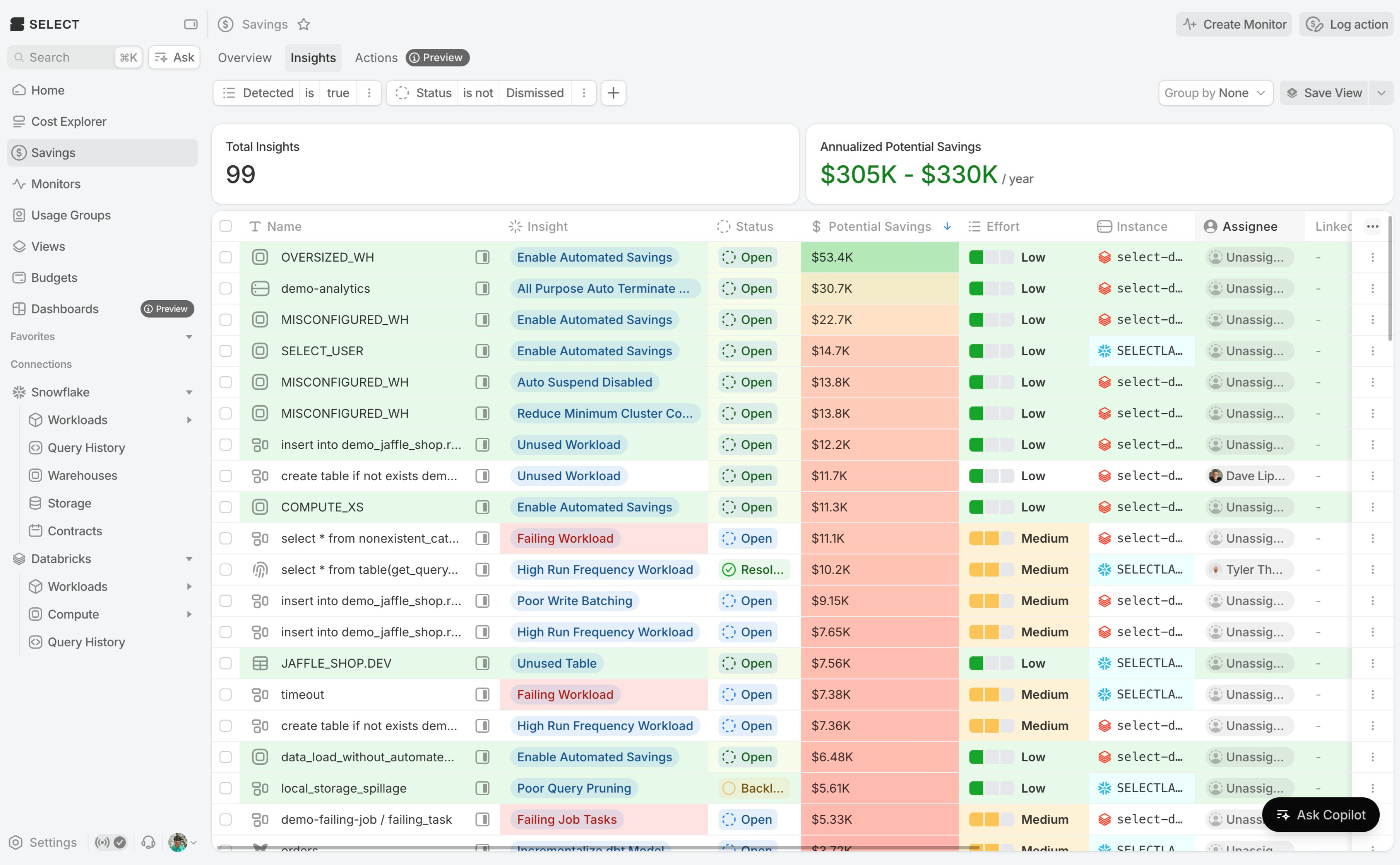
Task: Click the connection status broadcast icon
Action: (103, 842)
